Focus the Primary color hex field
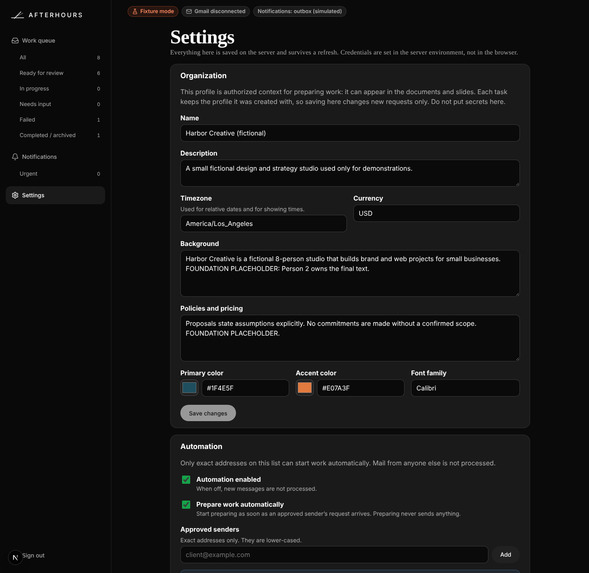The height and width of the screenshot is (573, 589). (245, 388)
